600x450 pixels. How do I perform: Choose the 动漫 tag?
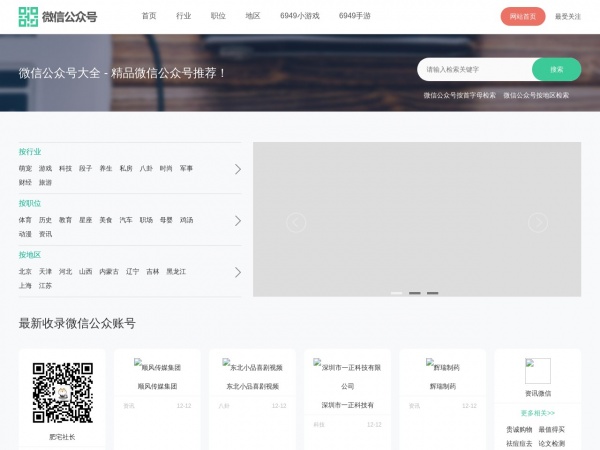(x=25, y=234)
